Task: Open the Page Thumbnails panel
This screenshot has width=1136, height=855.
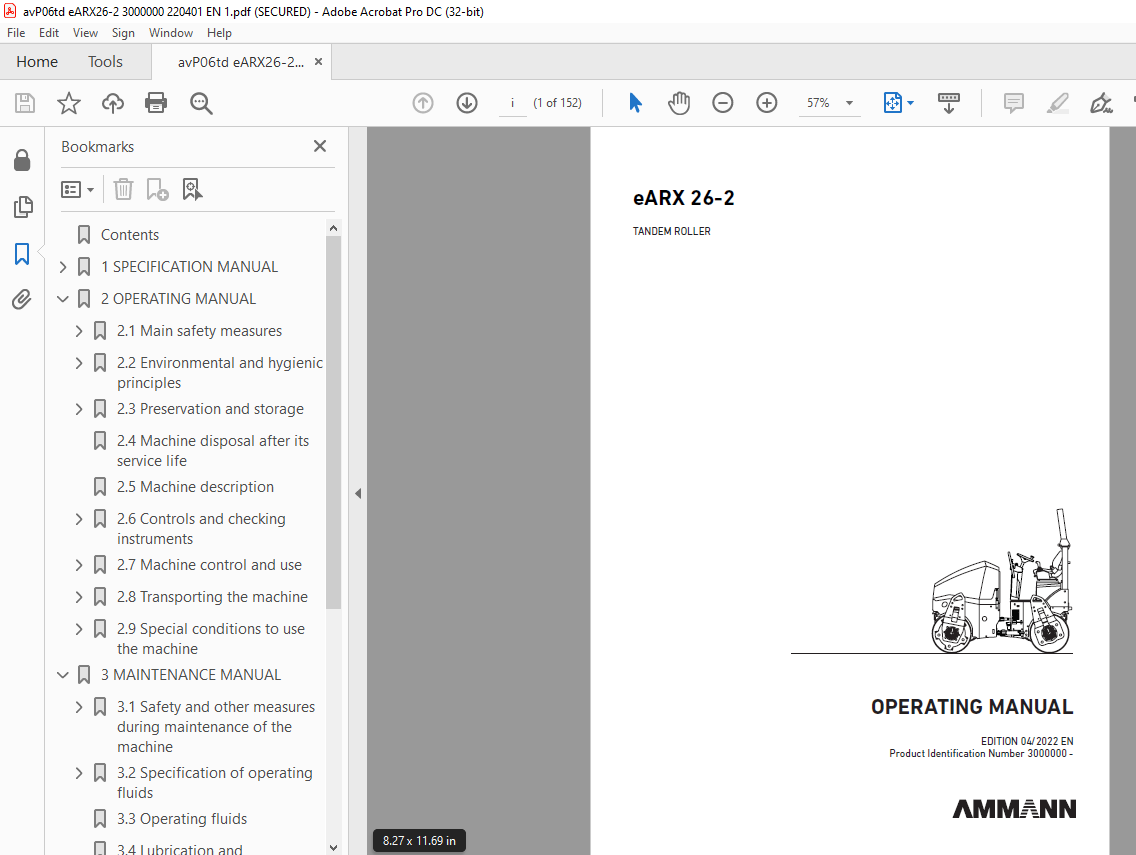Action: 22,207
